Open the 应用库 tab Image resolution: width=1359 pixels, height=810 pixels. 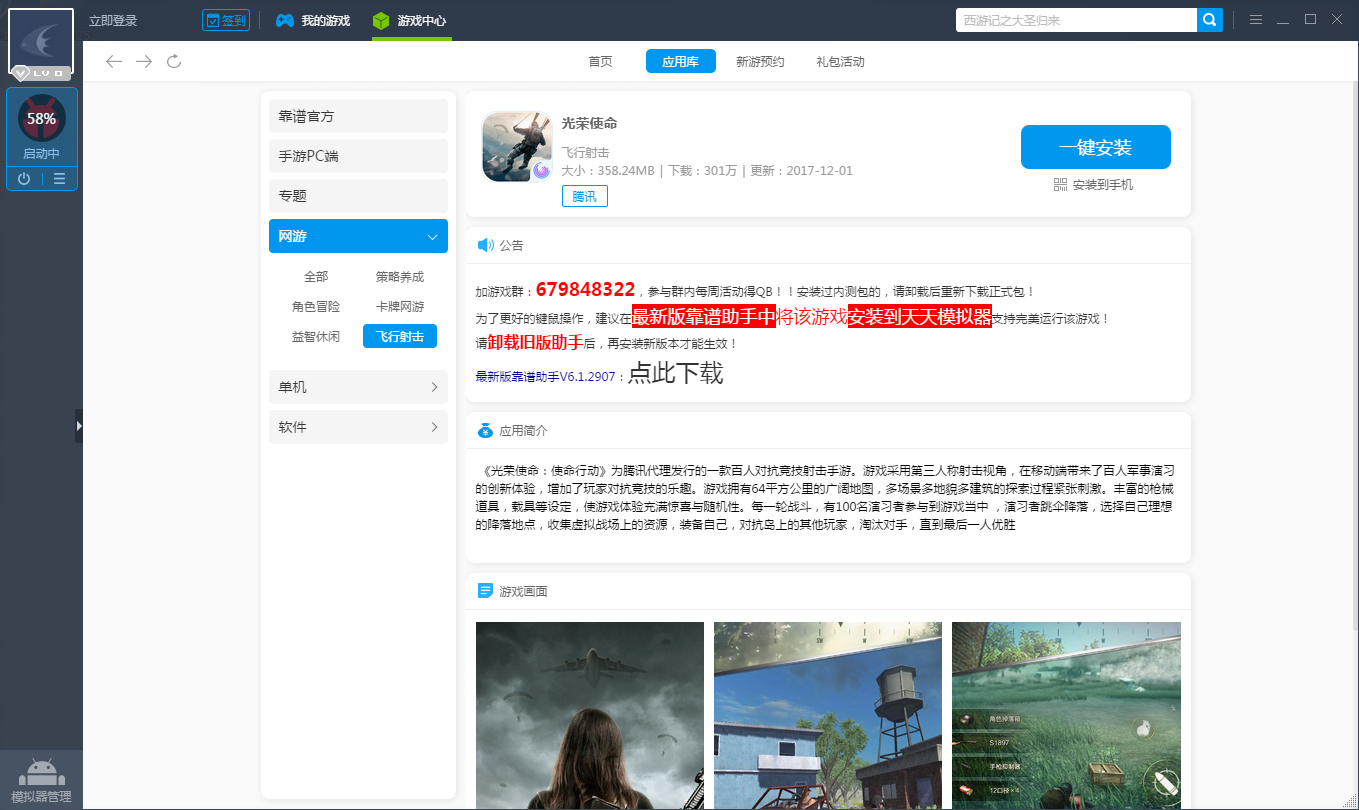point(680,62)
